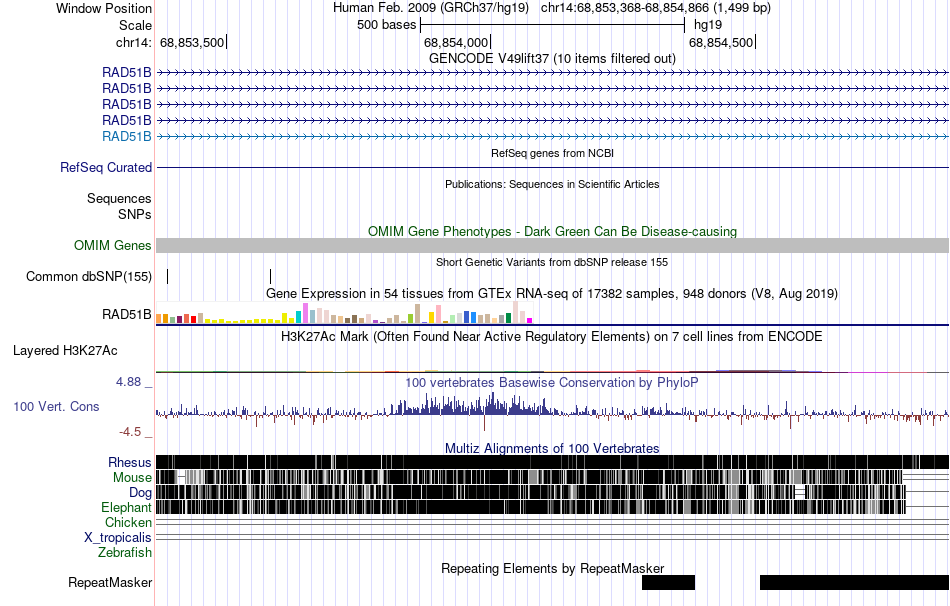Click the dark green GTEx expression bar
The width and height of the screenshot is (950, 606).
[508, 318]
